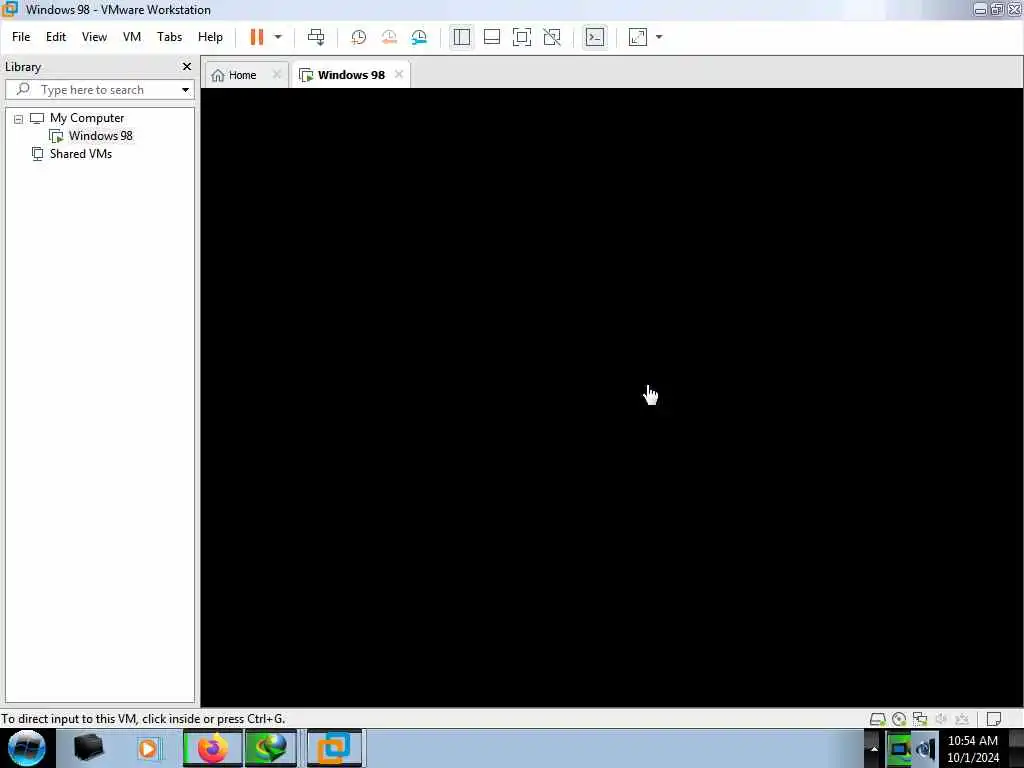Click the stretch guest display icon
Screen dimensions: 1024x768
(x=637, y=37)
